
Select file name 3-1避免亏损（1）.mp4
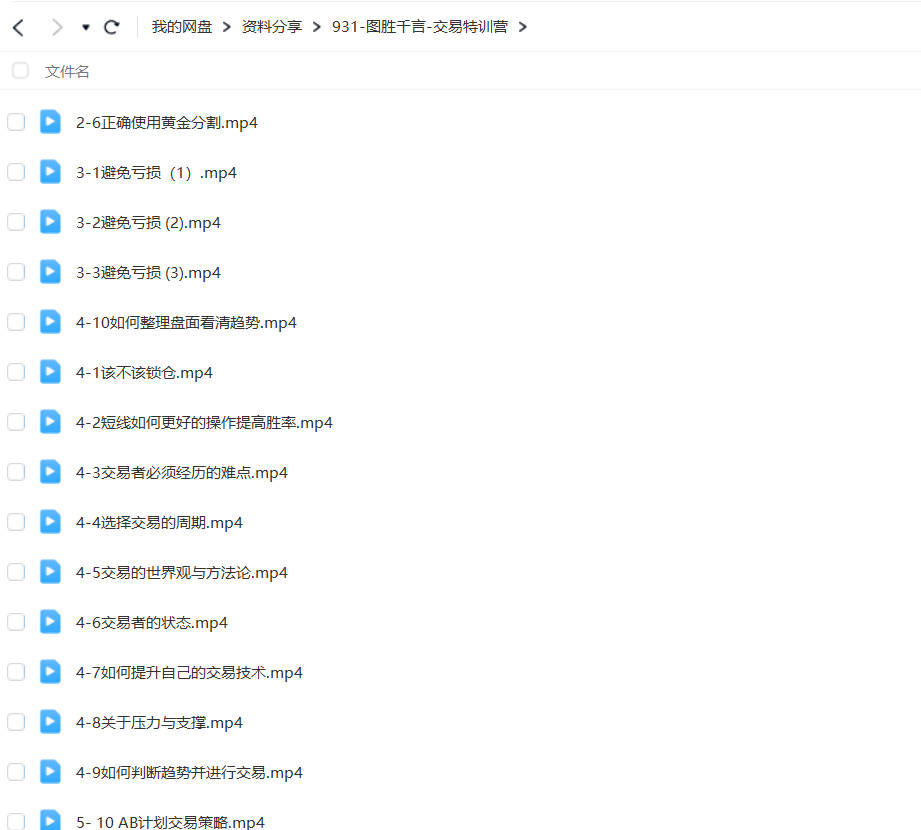coord(156,173)
